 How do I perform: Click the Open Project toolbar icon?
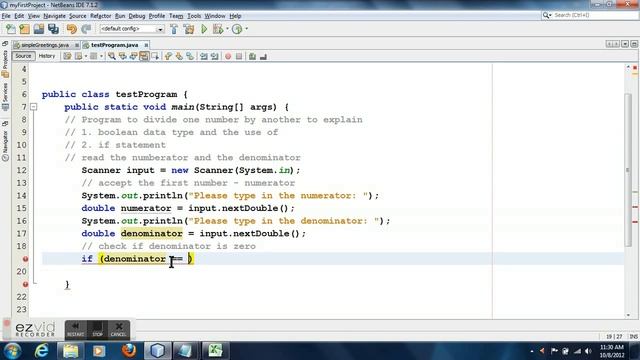[39, 29]
